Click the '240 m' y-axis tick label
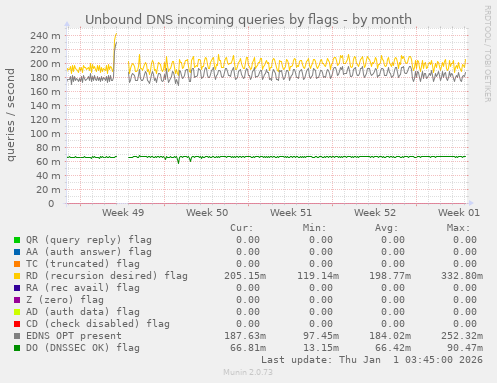 click(x=45, y=36)
